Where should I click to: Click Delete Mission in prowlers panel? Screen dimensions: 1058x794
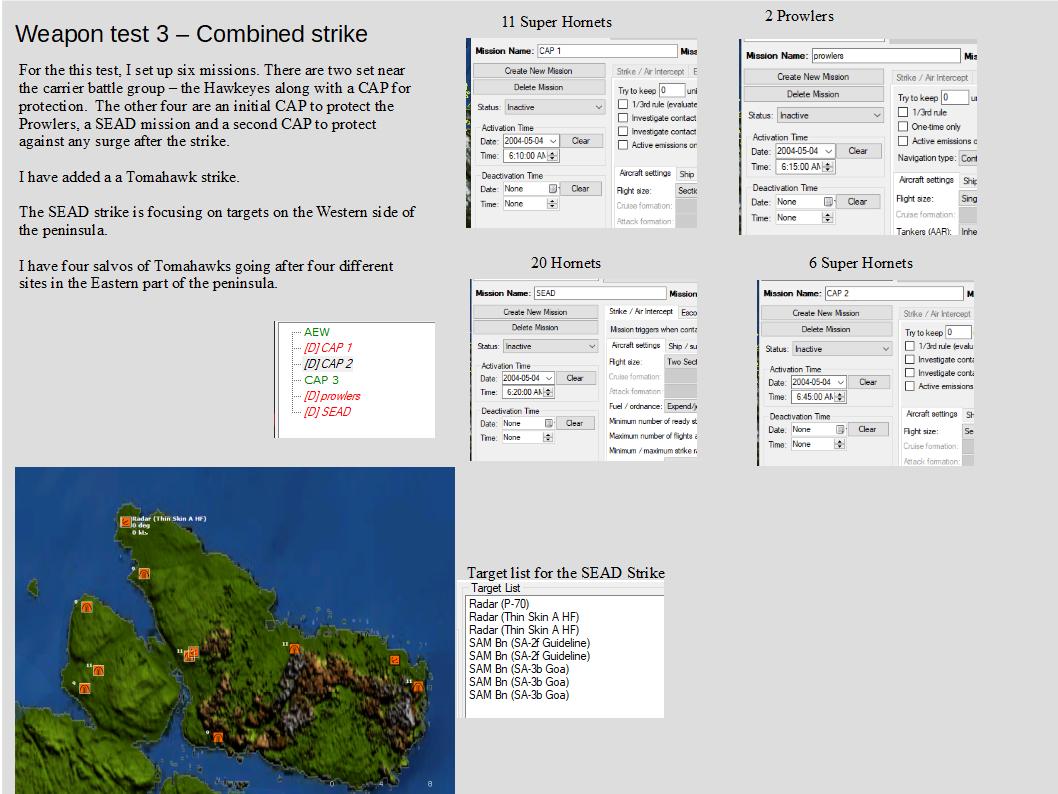coord(813,94)
